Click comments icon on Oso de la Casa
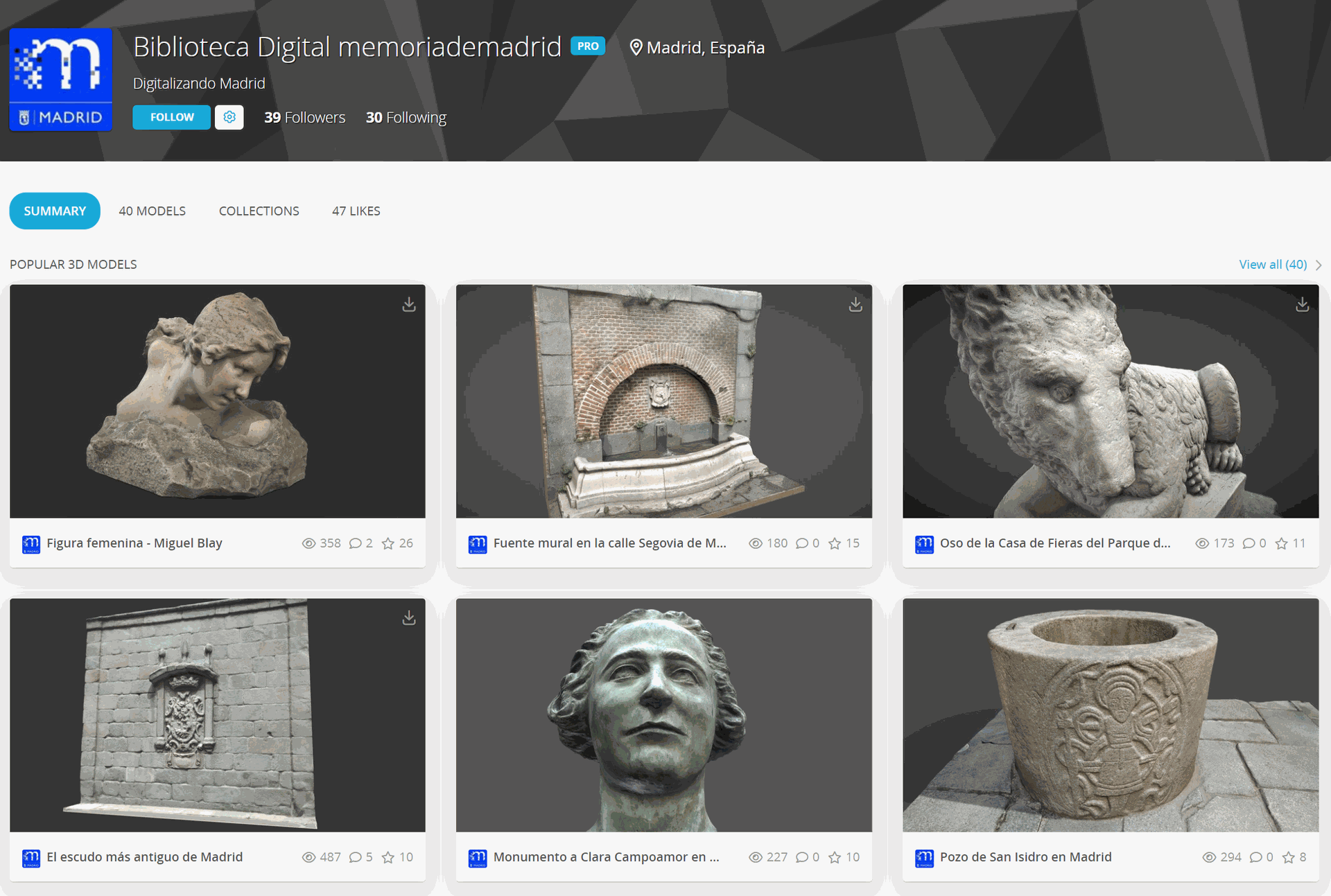Screen dimensions: 1331x896 (x=1249, y=543)
